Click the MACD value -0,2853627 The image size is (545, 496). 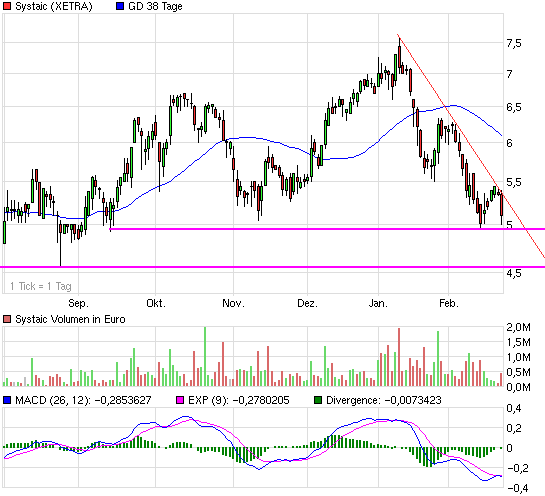coord(123,400)
